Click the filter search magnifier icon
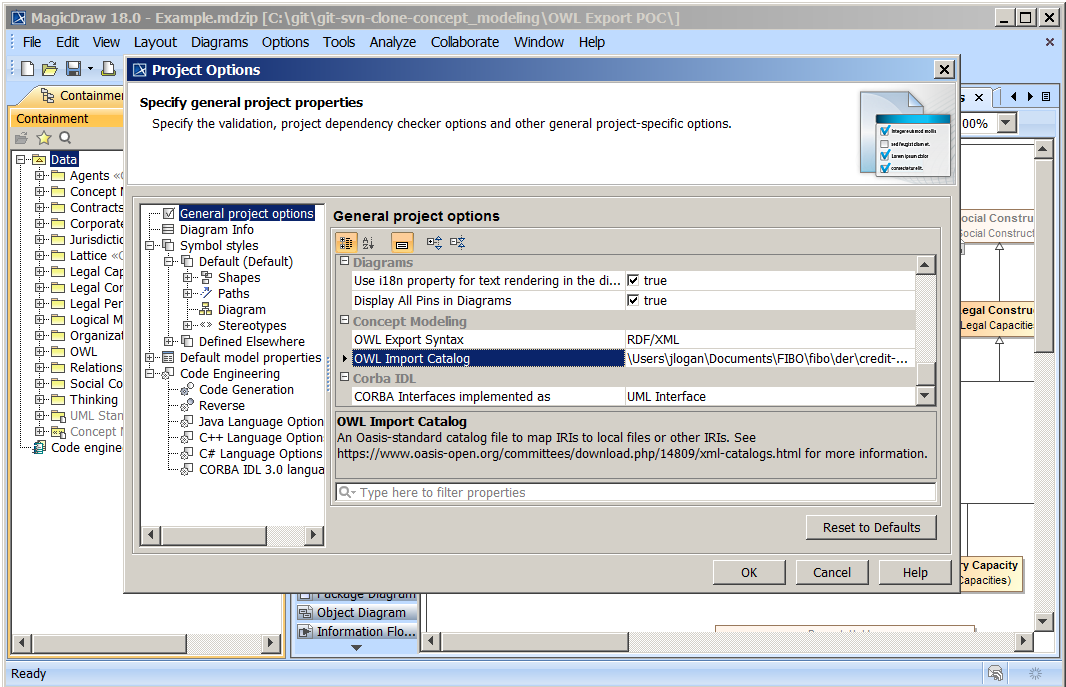The height and width of the screenshot is (687, 1066). (x=347, y=492)
